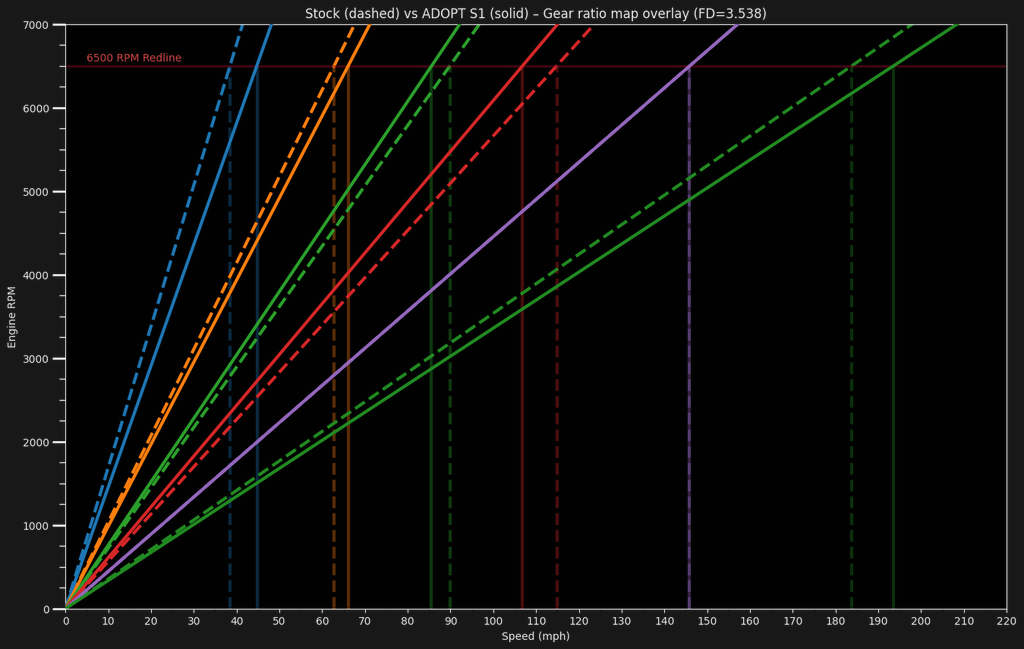Click the solid purple gear line
Image resolution: width=1024 pixels, height=649 pixels.
click(450, 275)
